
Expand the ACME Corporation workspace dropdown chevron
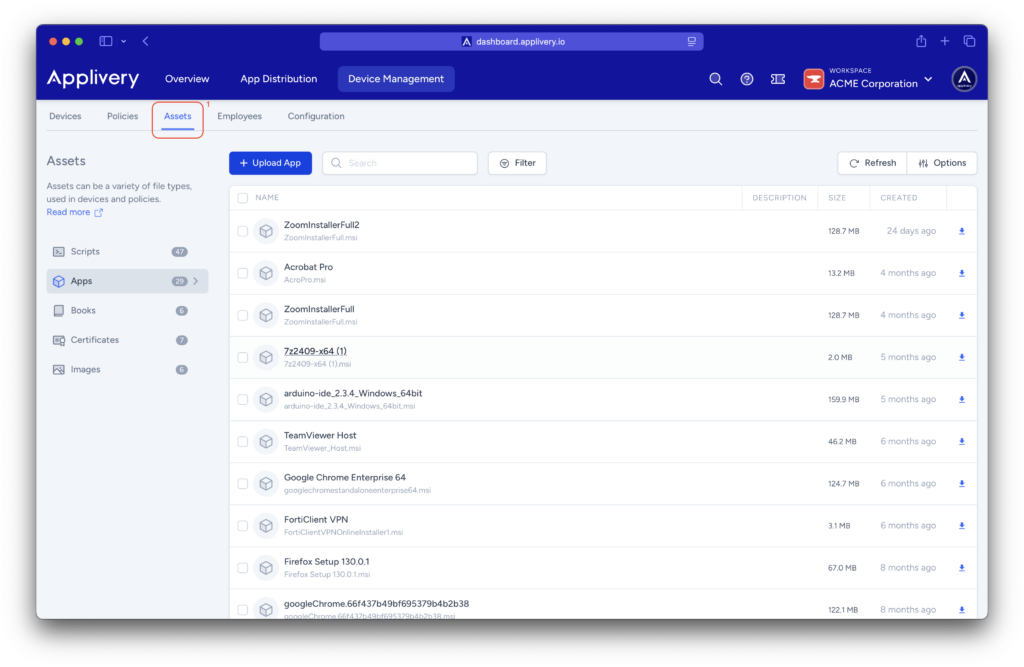point(928,80)
